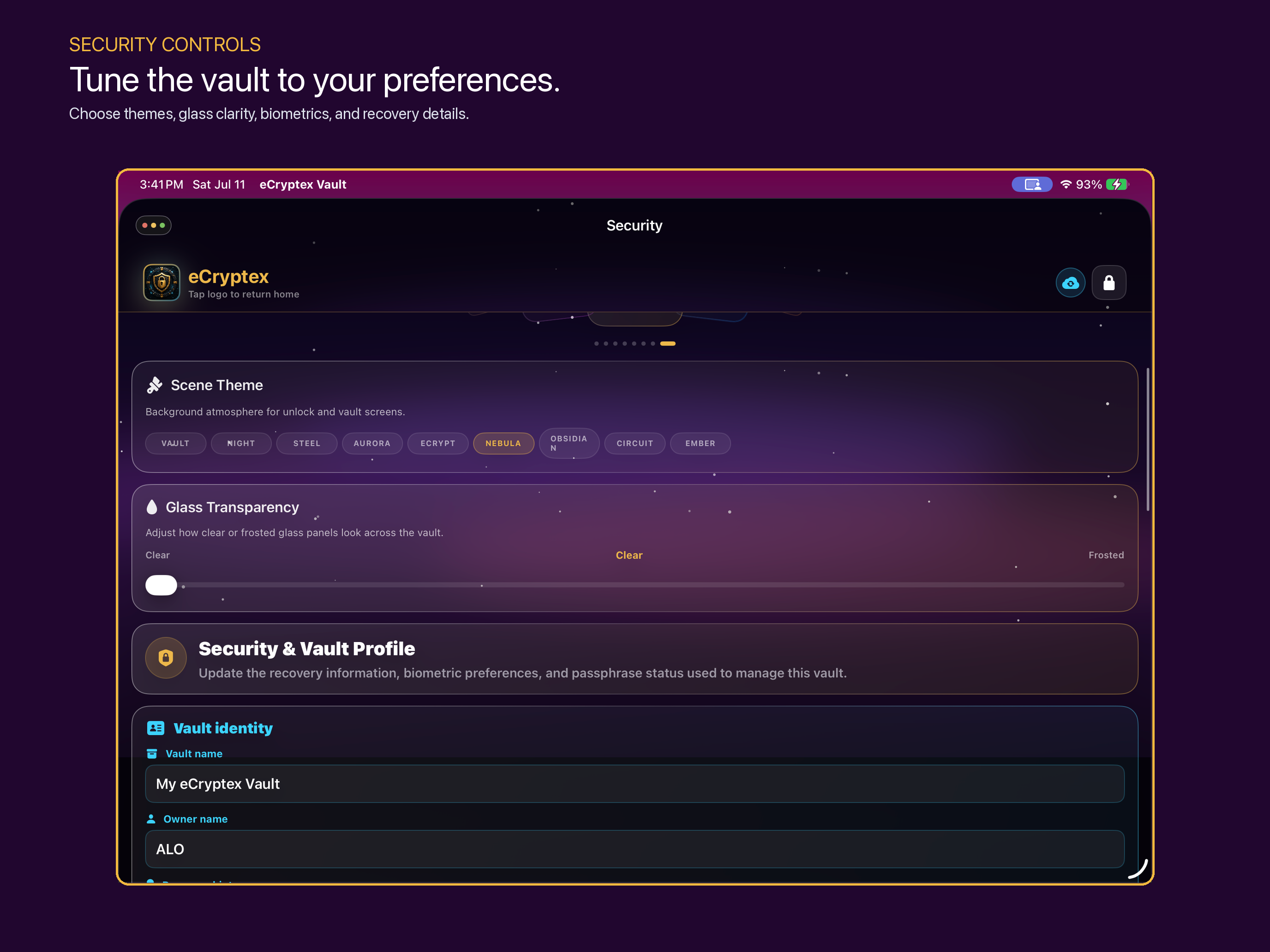Click the 'Background atmosphere' description text
Screen dimensions: 1270x952
click(x=276, y=412)
